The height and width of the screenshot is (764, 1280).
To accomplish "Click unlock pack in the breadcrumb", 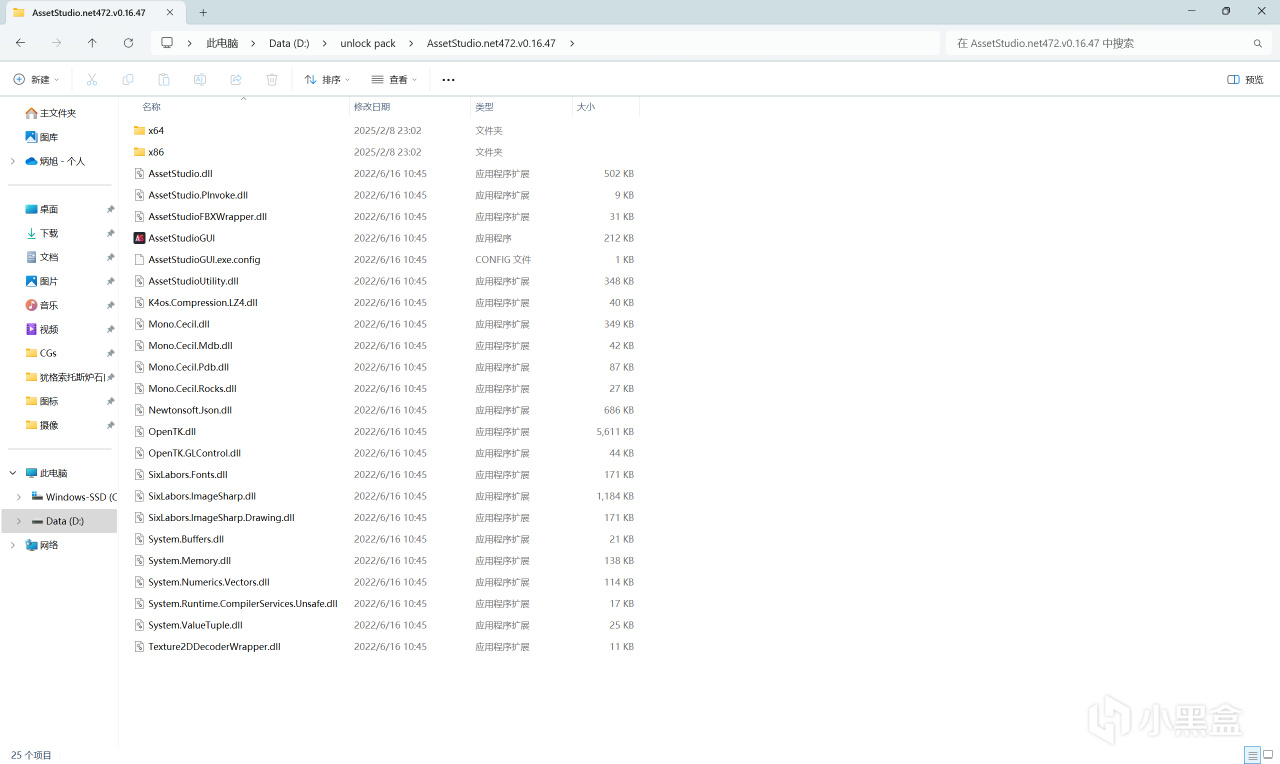I will 368,43.
